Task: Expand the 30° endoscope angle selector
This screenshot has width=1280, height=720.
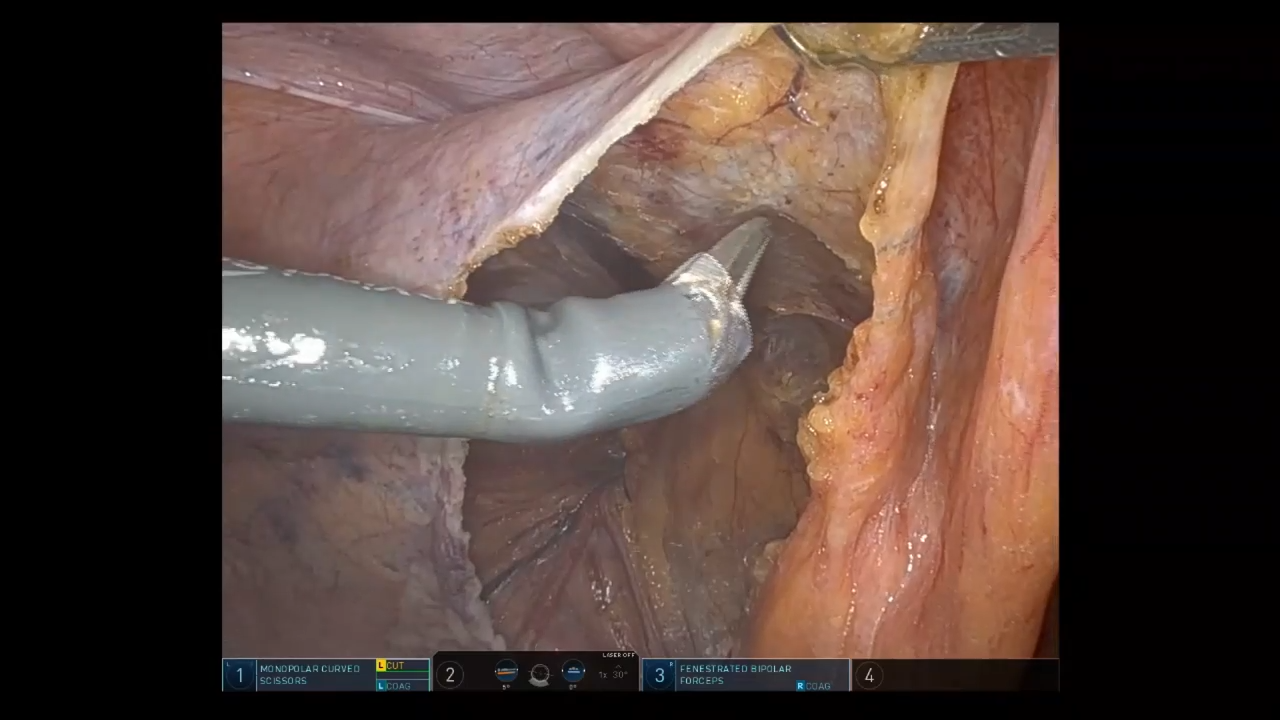Action: 620,675
